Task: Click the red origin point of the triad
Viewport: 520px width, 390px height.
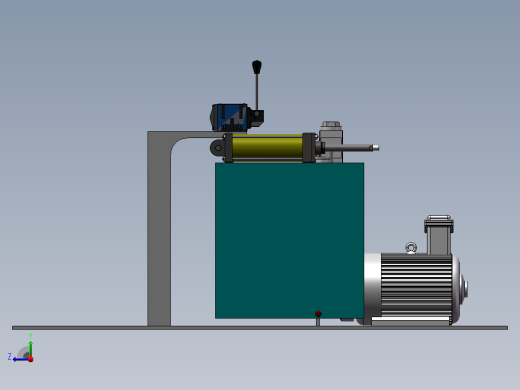Action: (x=31, y=359)
